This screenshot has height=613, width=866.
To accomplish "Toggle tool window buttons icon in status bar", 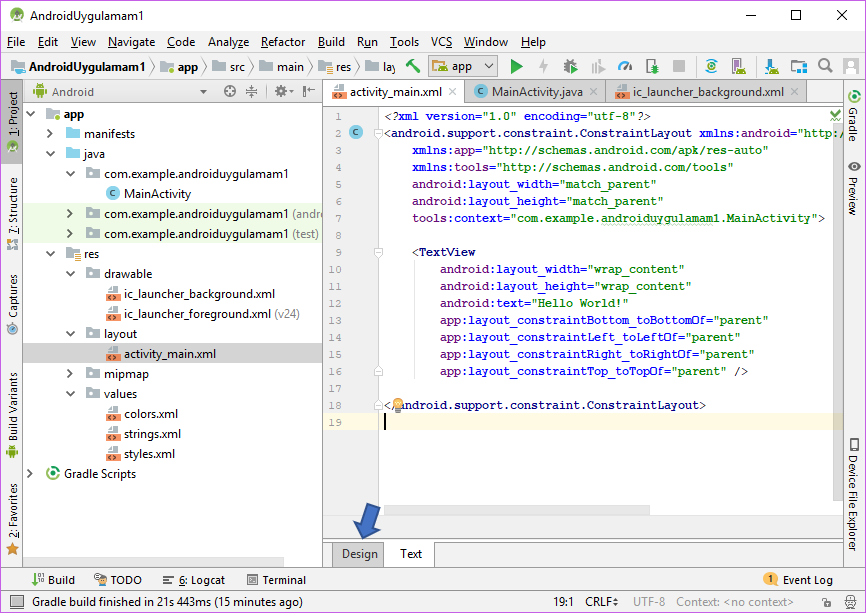I will tap(17, 601).
